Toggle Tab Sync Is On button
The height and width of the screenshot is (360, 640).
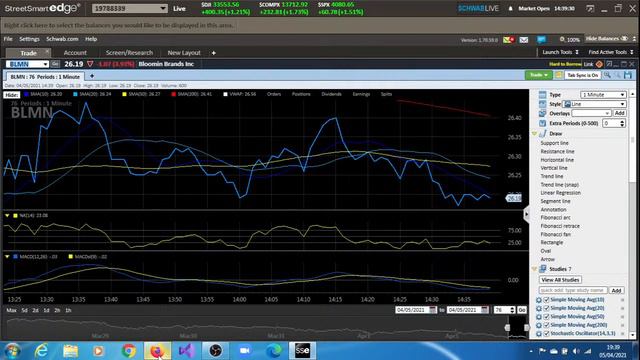[x=582, y=75]
